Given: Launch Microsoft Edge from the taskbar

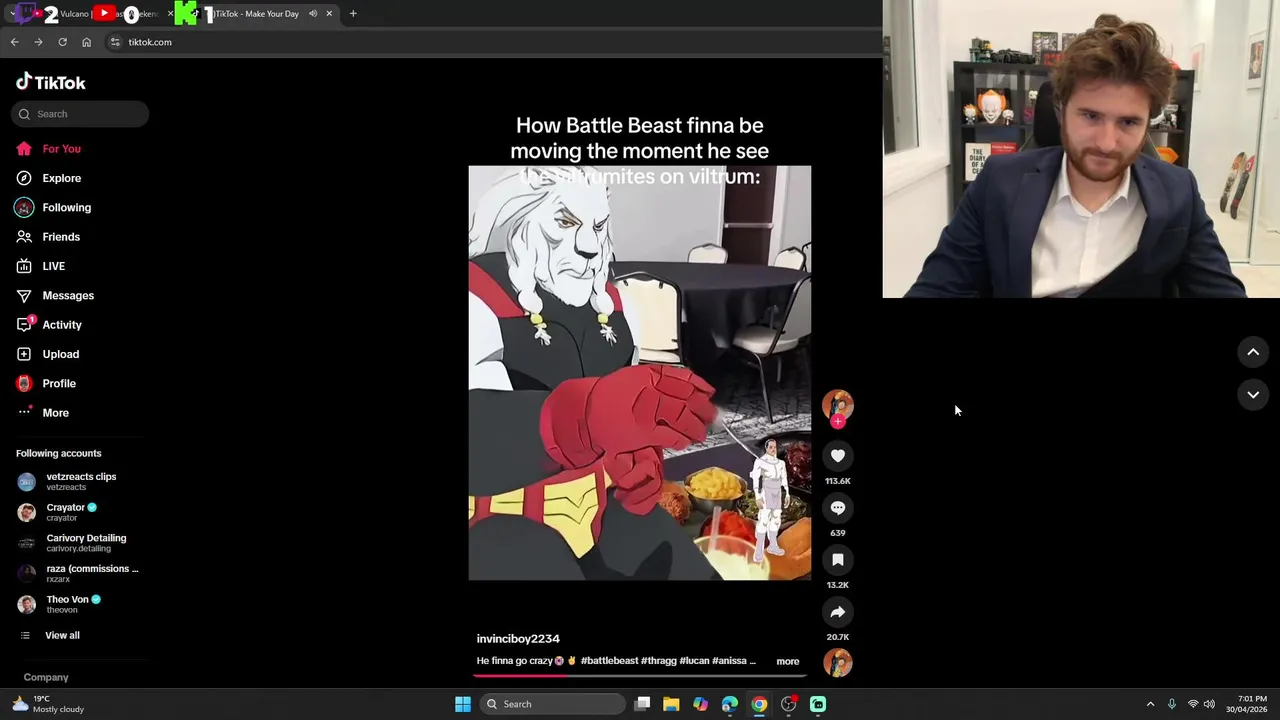Looking at the screenshot, I should [x=730, y=704].
